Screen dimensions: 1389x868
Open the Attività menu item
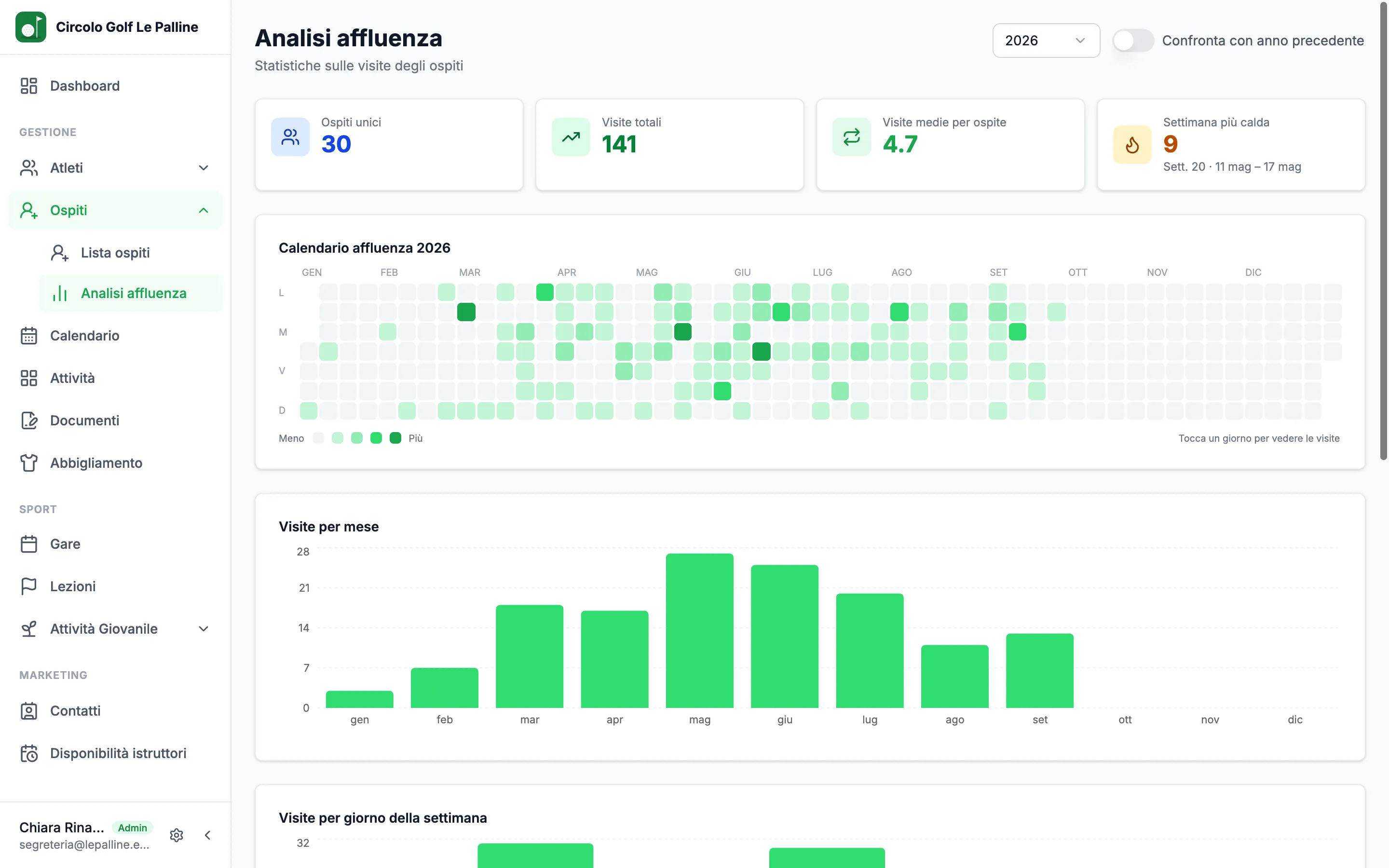(x=115, y=378)
